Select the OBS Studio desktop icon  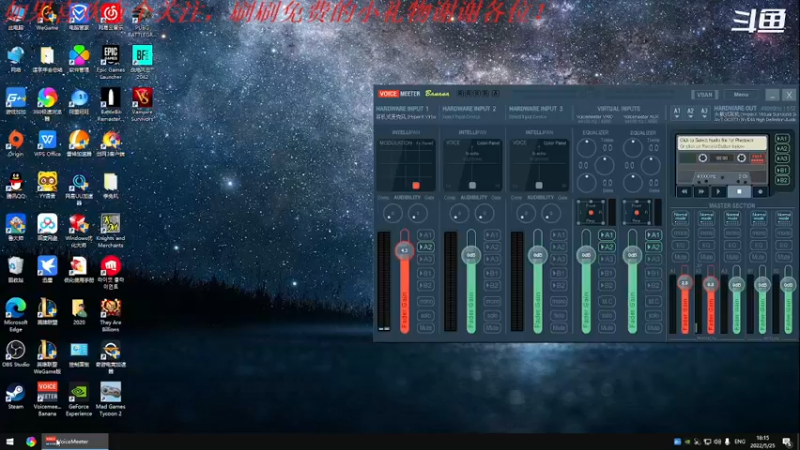(16, 354)
